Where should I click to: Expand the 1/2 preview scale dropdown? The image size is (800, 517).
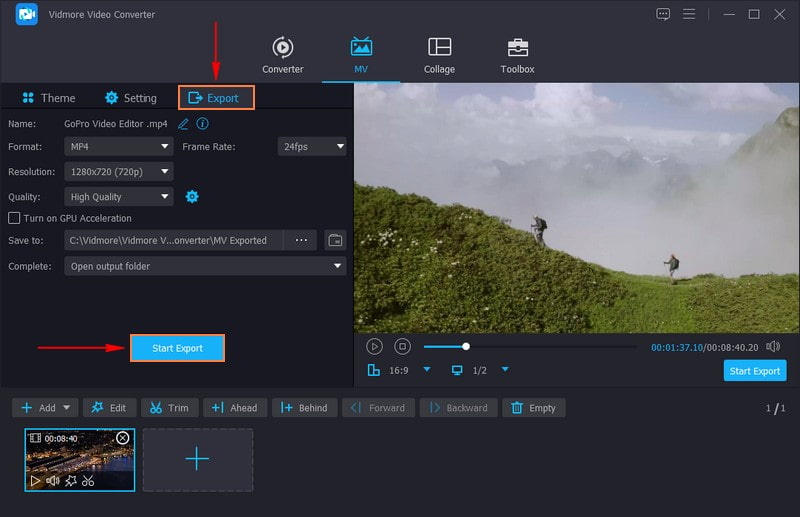pos(505,370)
